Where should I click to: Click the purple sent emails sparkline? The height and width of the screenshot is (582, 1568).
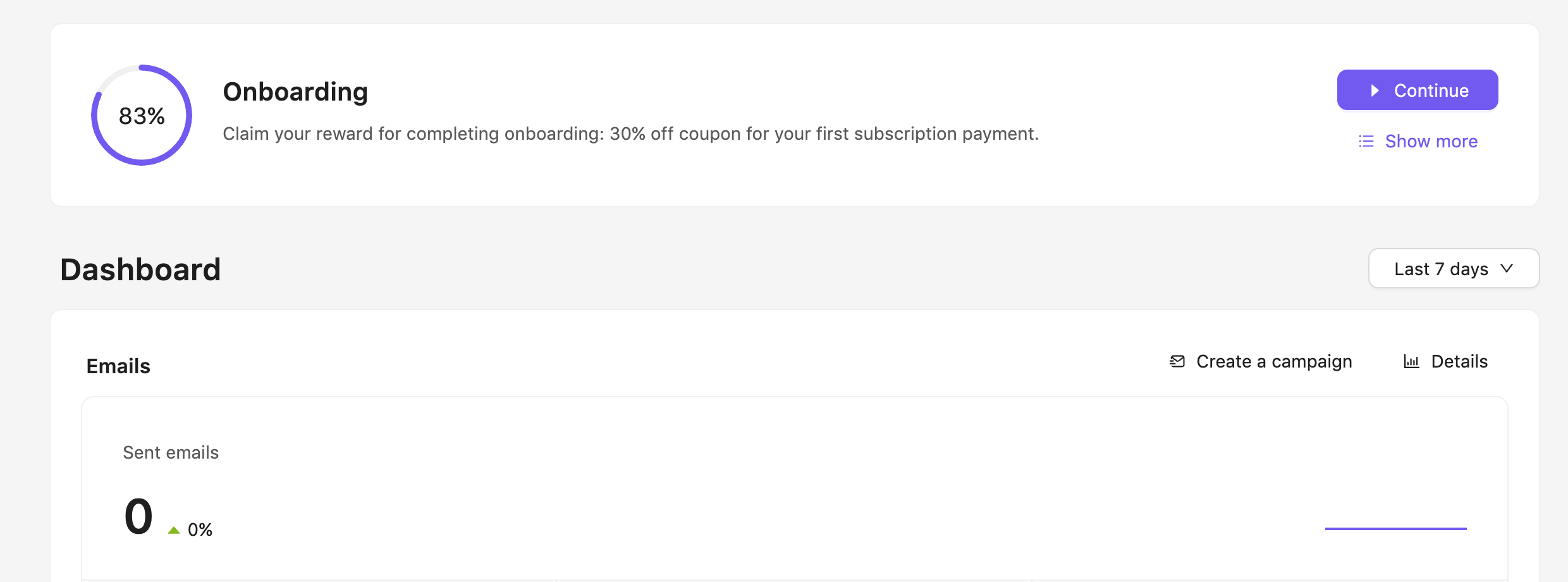click(x=1395, y=528)
